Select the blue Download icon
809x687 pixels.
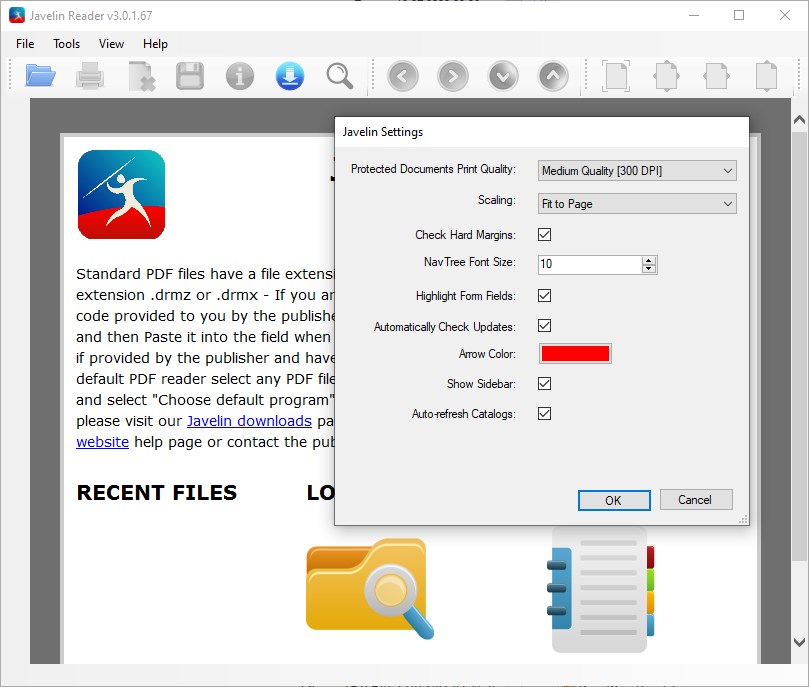(x=289, y=75)
